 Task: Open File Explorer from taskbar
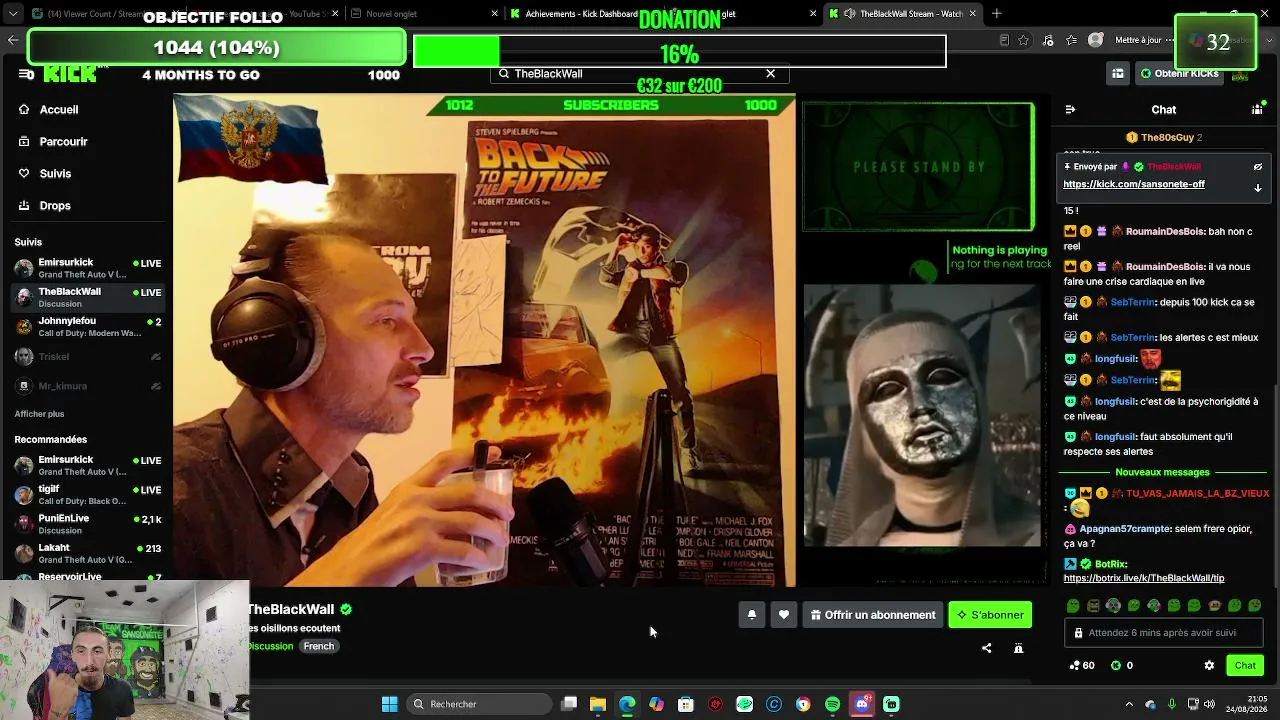(x=598, y=704)
